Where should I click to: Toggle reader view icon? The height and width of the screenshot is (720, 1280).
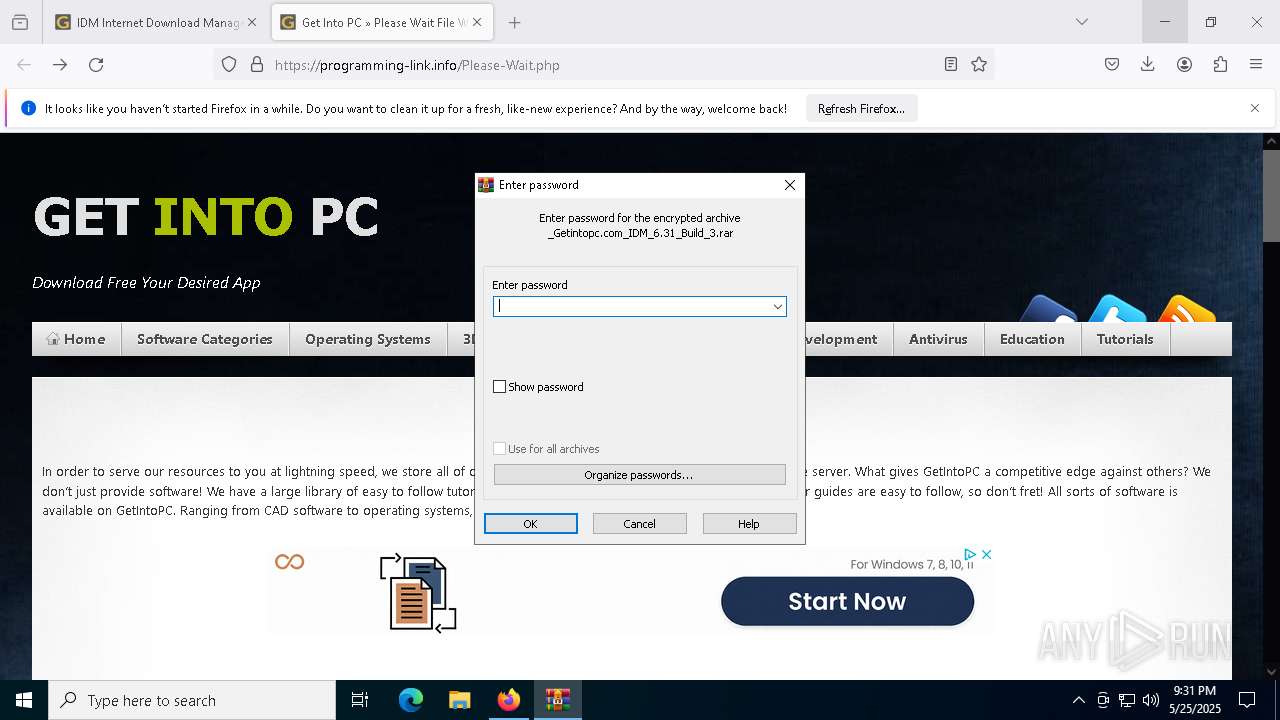[951, 65]
